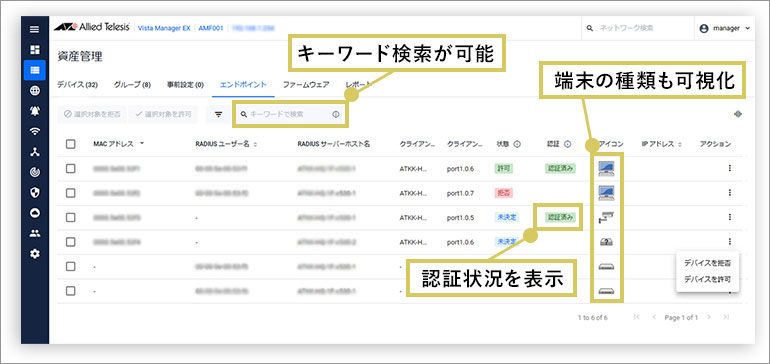This screenshot has height=364, width=770.
Task: Click the security camera icon in port1.0.5 row
Action: point(606,218)
